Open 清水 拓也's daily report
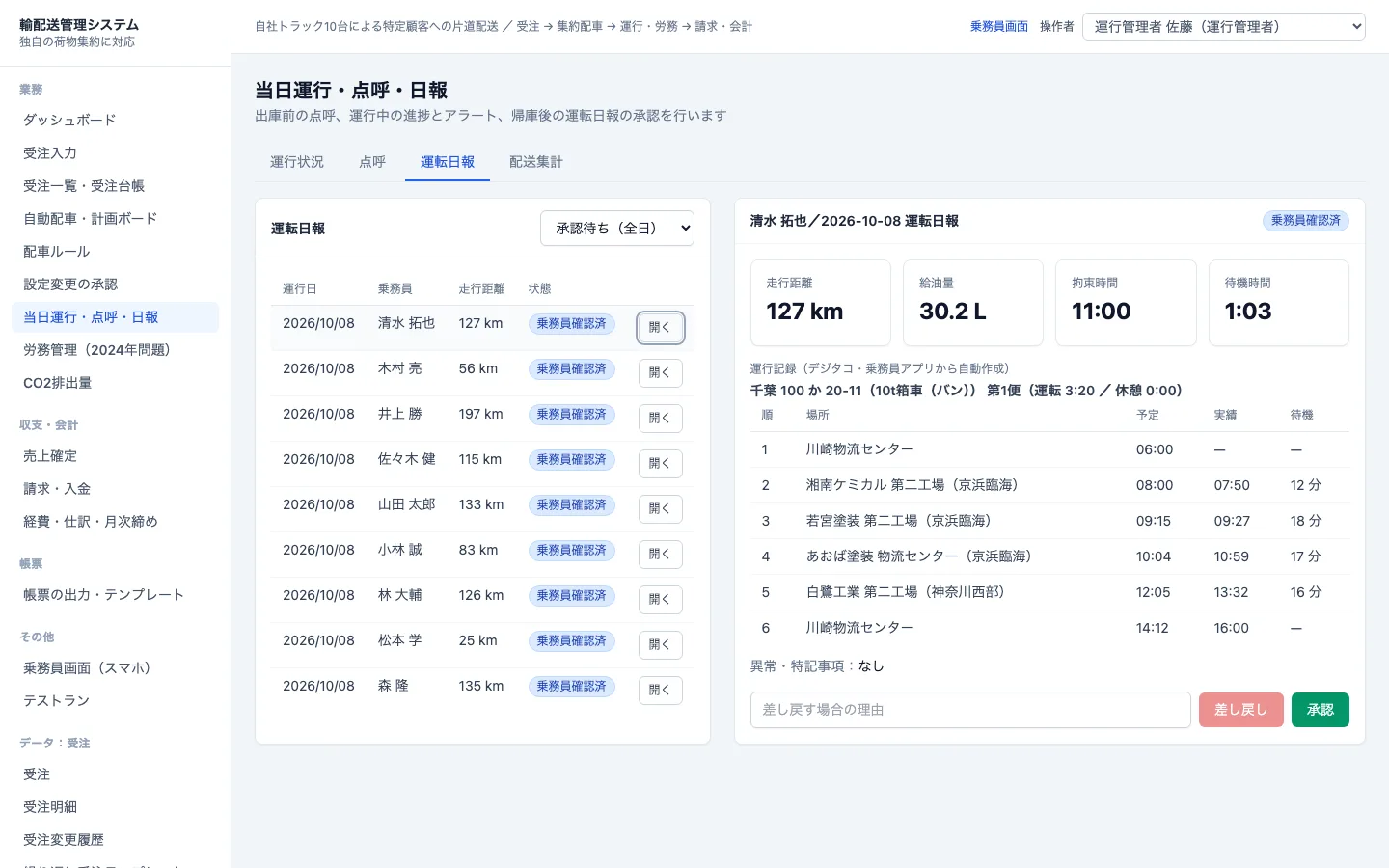Screen dimensions: 1389x868 [x=661, y=328]
